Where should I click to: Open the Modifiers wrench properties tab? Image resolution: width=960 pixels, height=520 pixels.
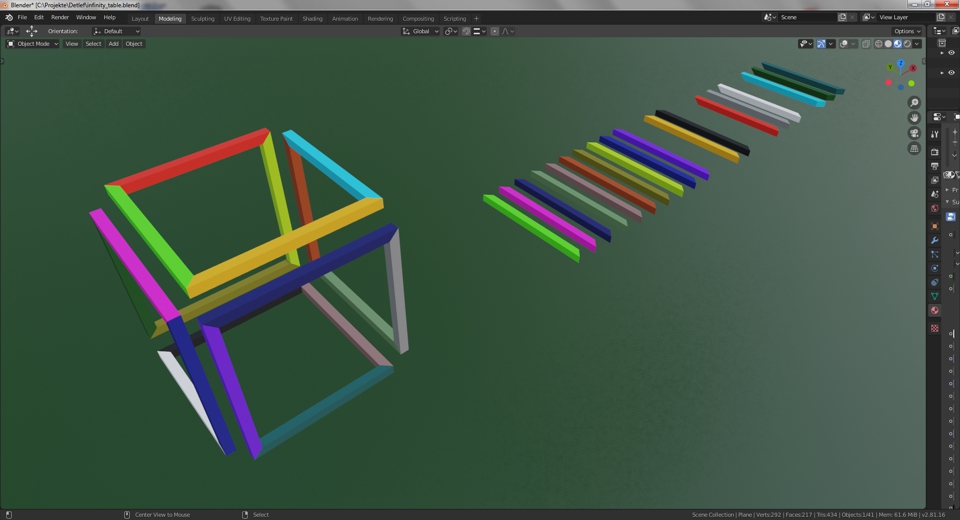(935, 240)
